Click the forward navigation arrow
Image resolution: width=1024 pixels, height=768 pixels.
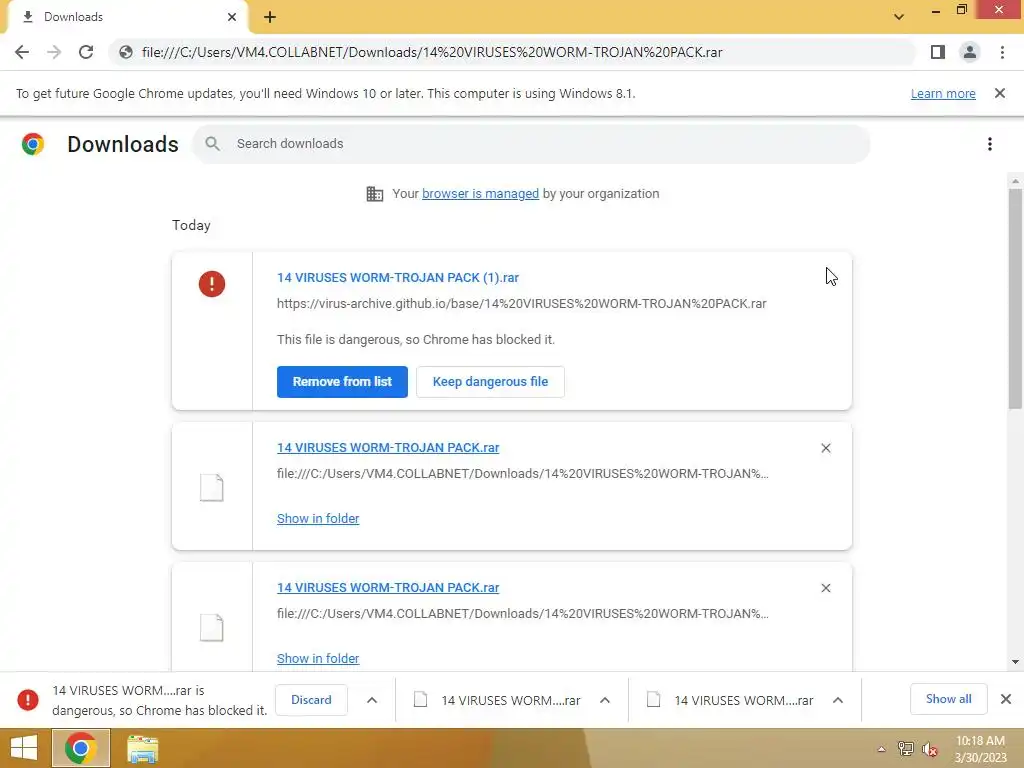pos(54,52)
